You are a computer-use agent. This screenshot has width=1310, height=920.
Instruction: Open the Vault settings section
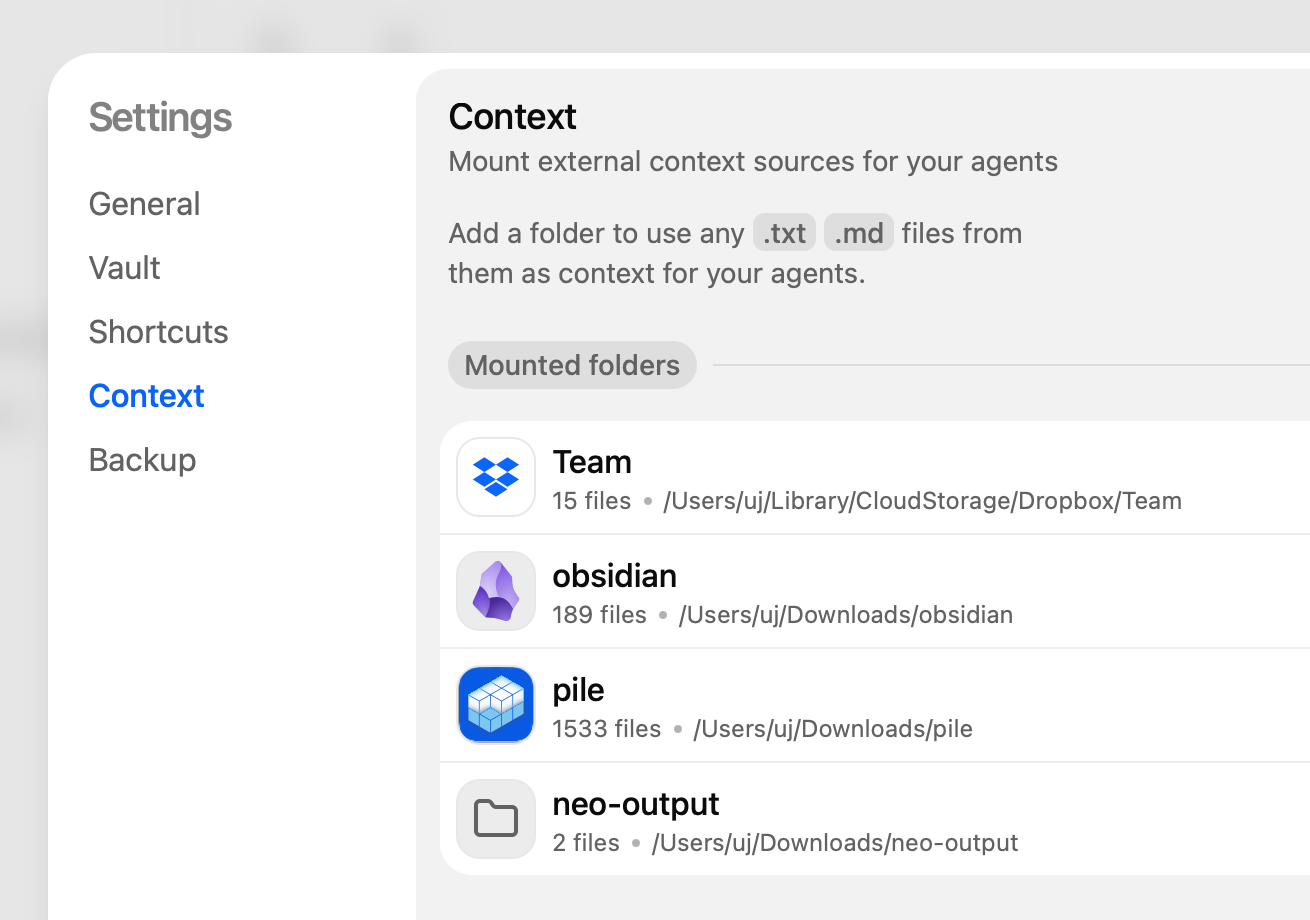[x=124, y=268]
